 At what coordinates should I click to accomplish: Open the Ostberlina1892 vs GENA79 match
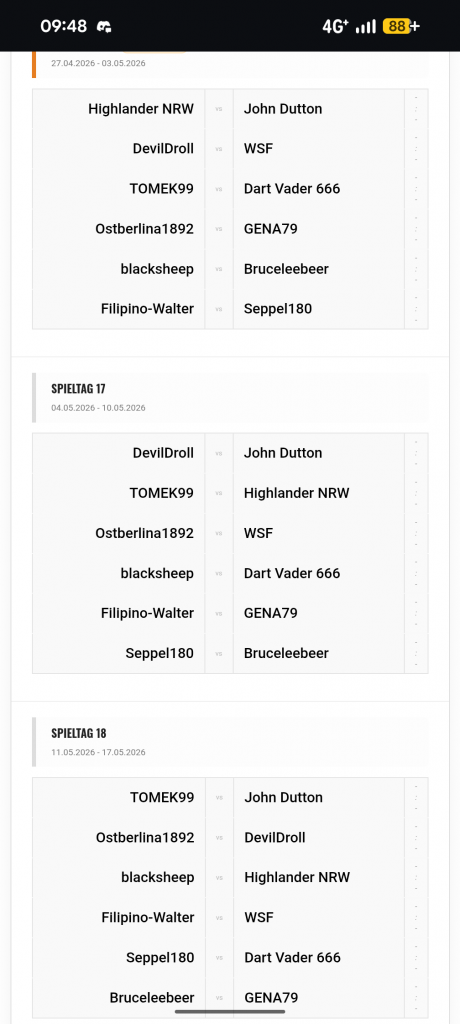(x=230, y=229)
